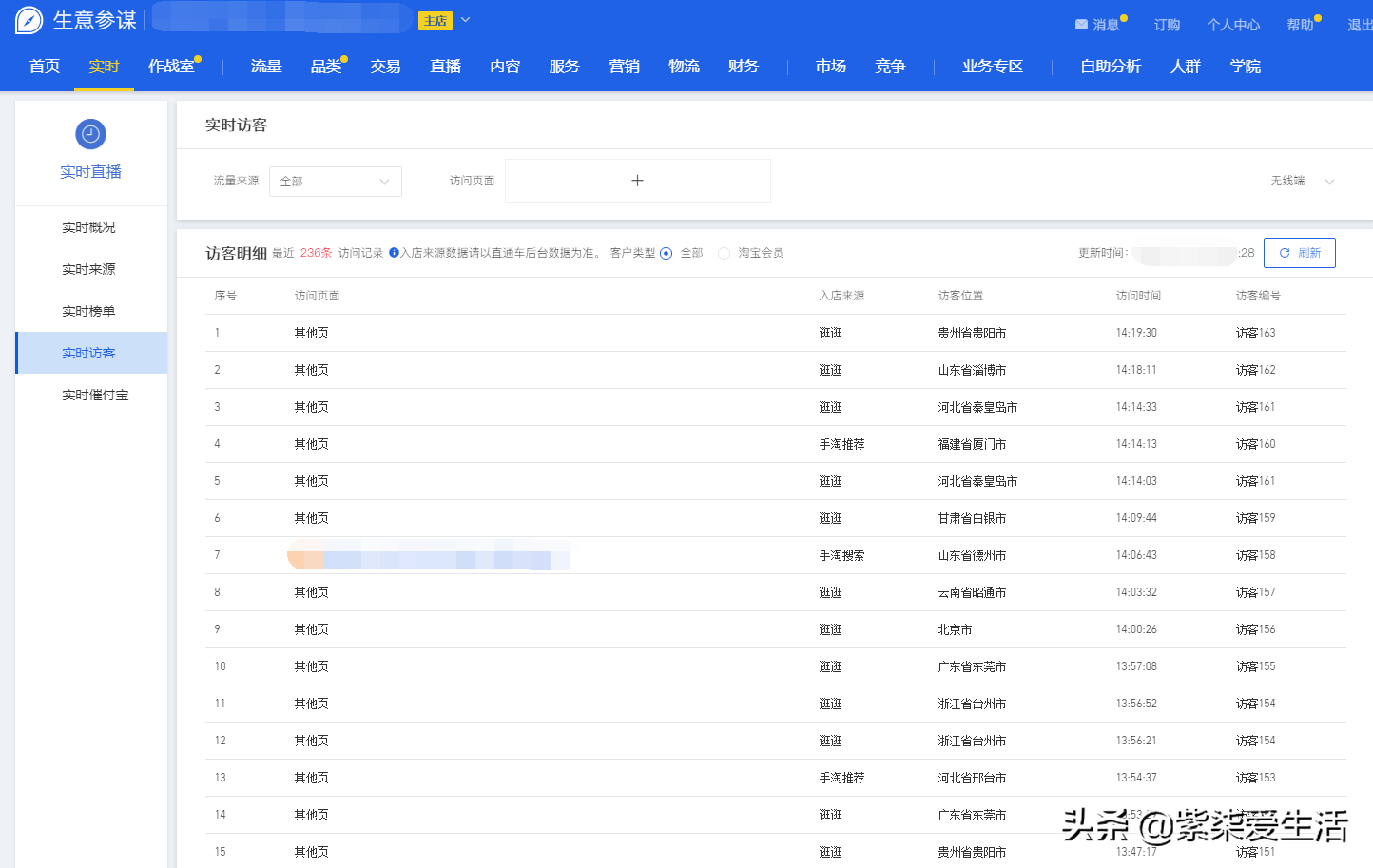Open the 竞争 tab
The image size is (1373, 868).
pyautogui.click(x=890, y=67)
